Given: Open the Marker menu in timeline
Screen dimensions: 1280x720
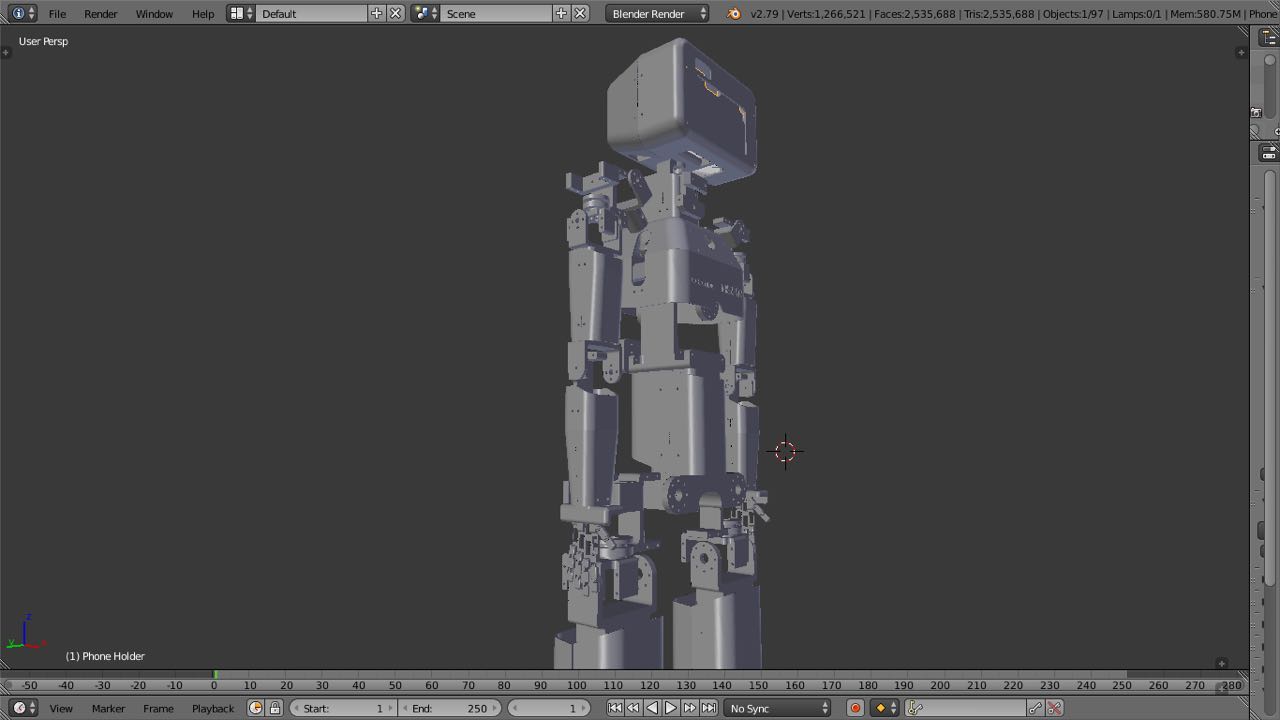Looking at the screenshot, I should coord(108,708).
